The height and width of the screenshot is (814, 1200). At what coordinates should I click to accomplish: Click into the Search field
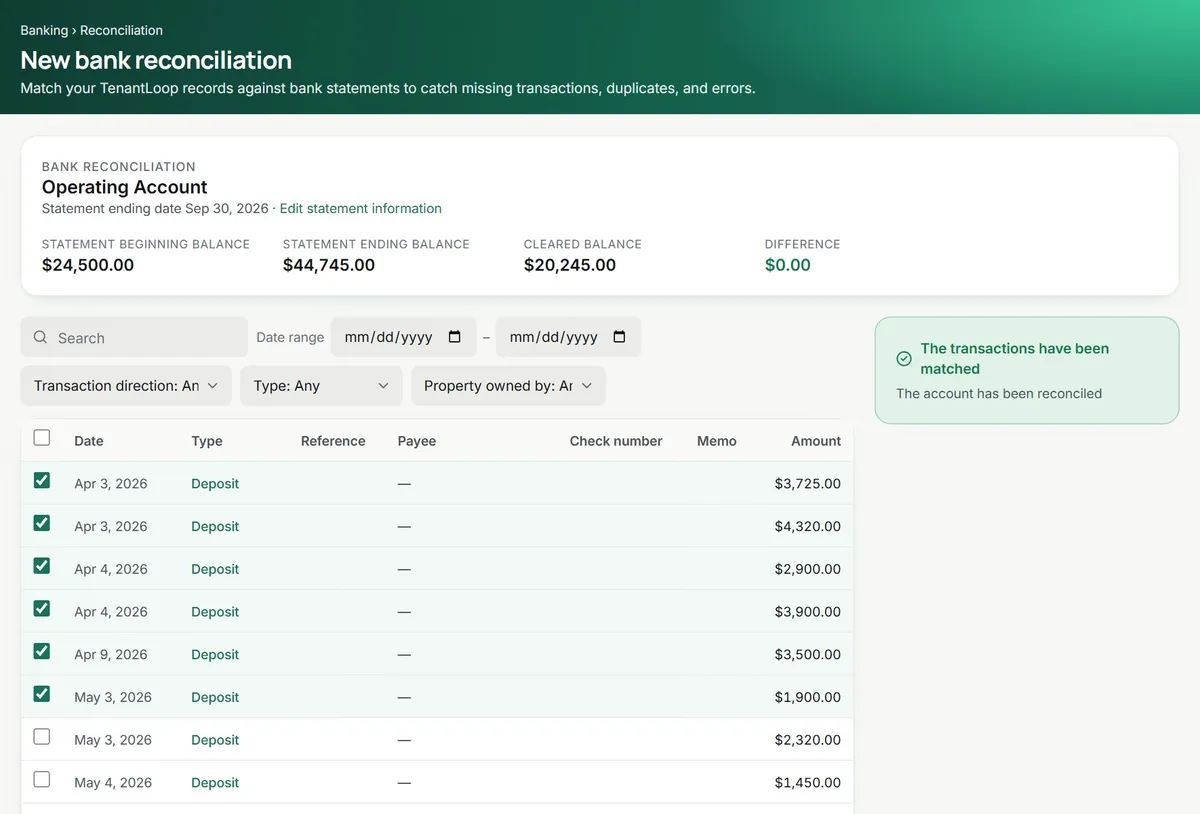(134, 338)
